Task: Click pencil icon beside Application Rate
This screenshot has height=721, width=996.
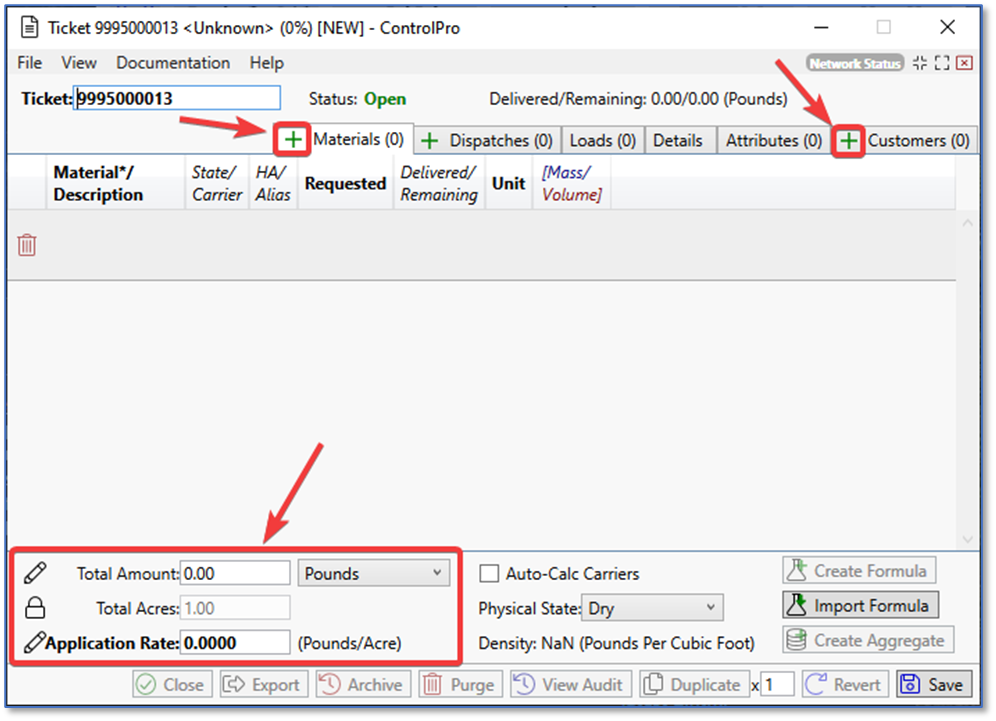Action: 34,642
